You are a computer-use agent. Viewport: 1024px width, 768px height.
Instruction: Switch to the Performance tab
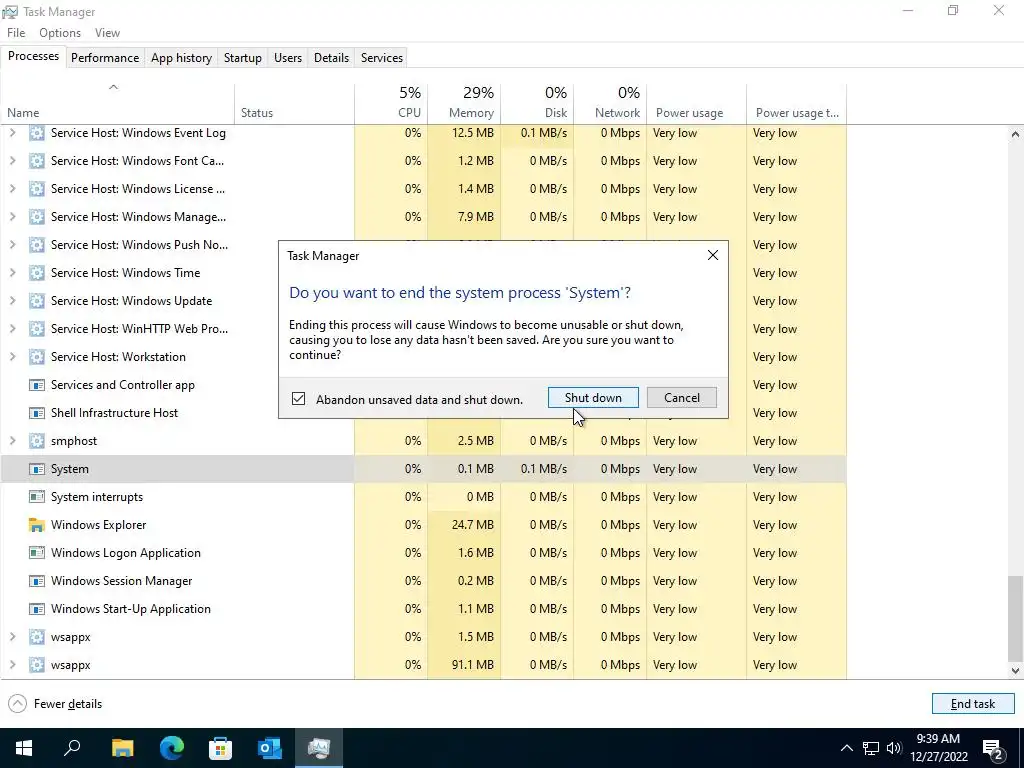(x=105, y=58)
